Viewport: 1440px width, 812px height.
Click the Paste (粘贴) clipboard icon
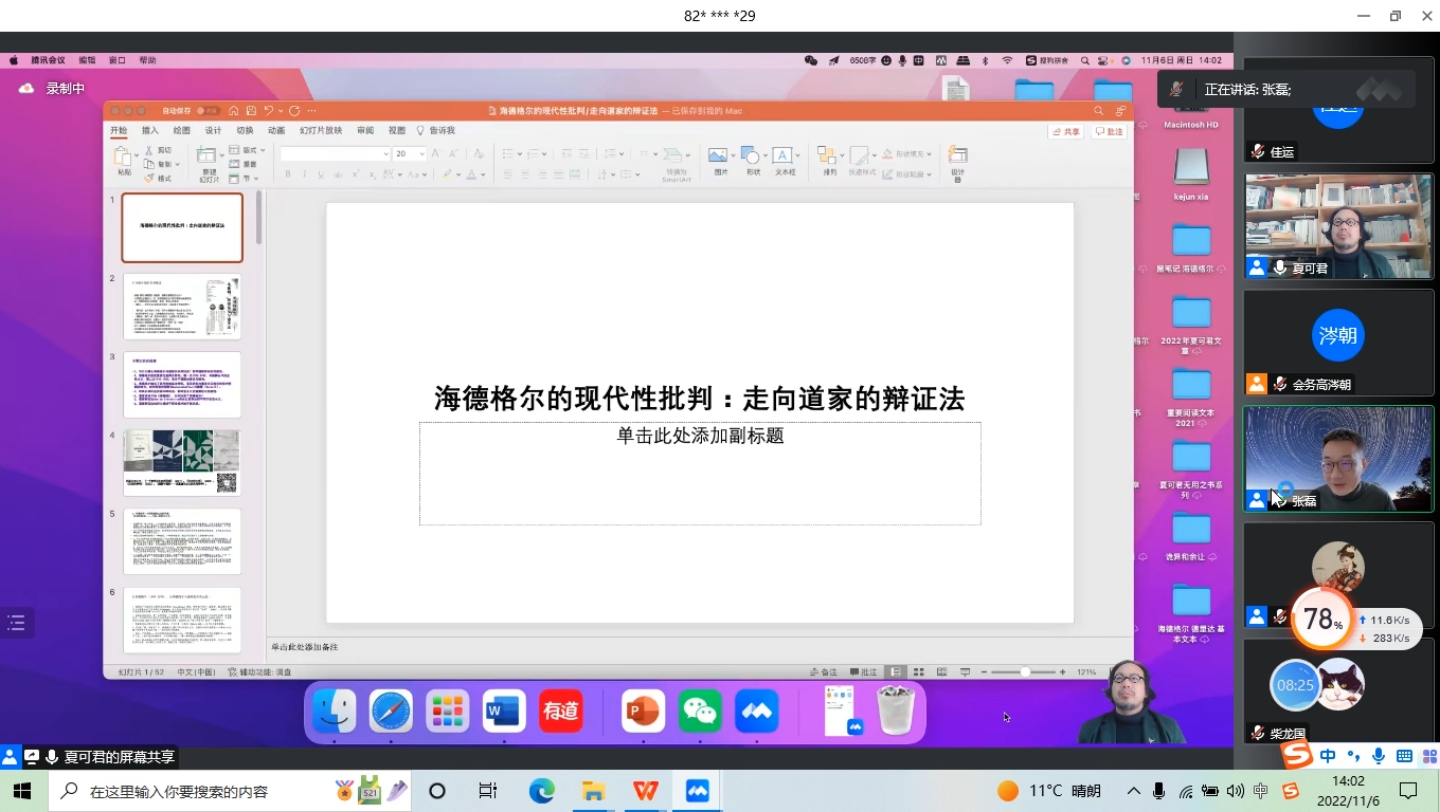[x=122, y=156]
